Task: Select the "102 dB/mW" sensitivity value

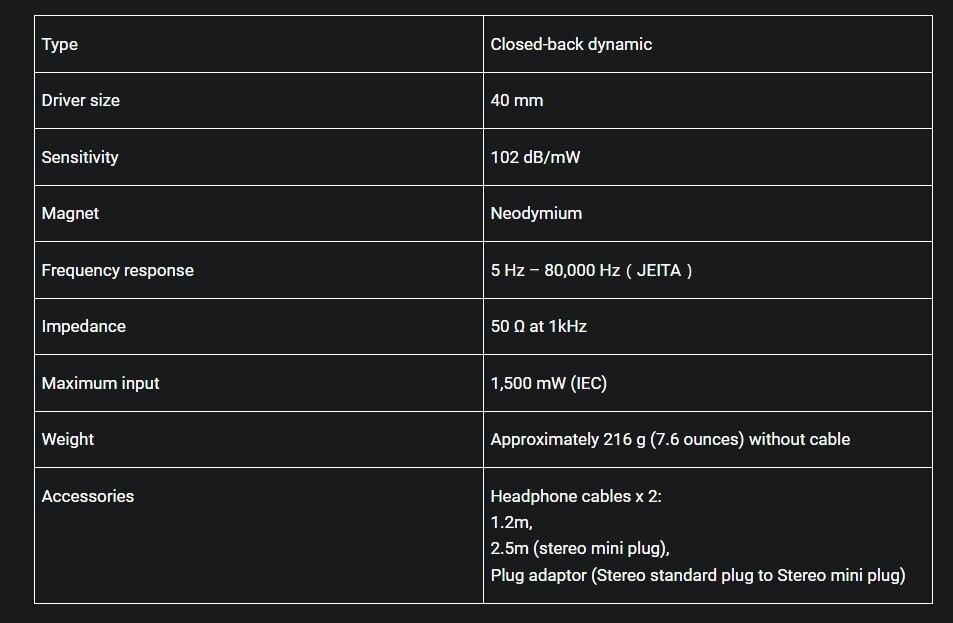Action: (535, 157)
